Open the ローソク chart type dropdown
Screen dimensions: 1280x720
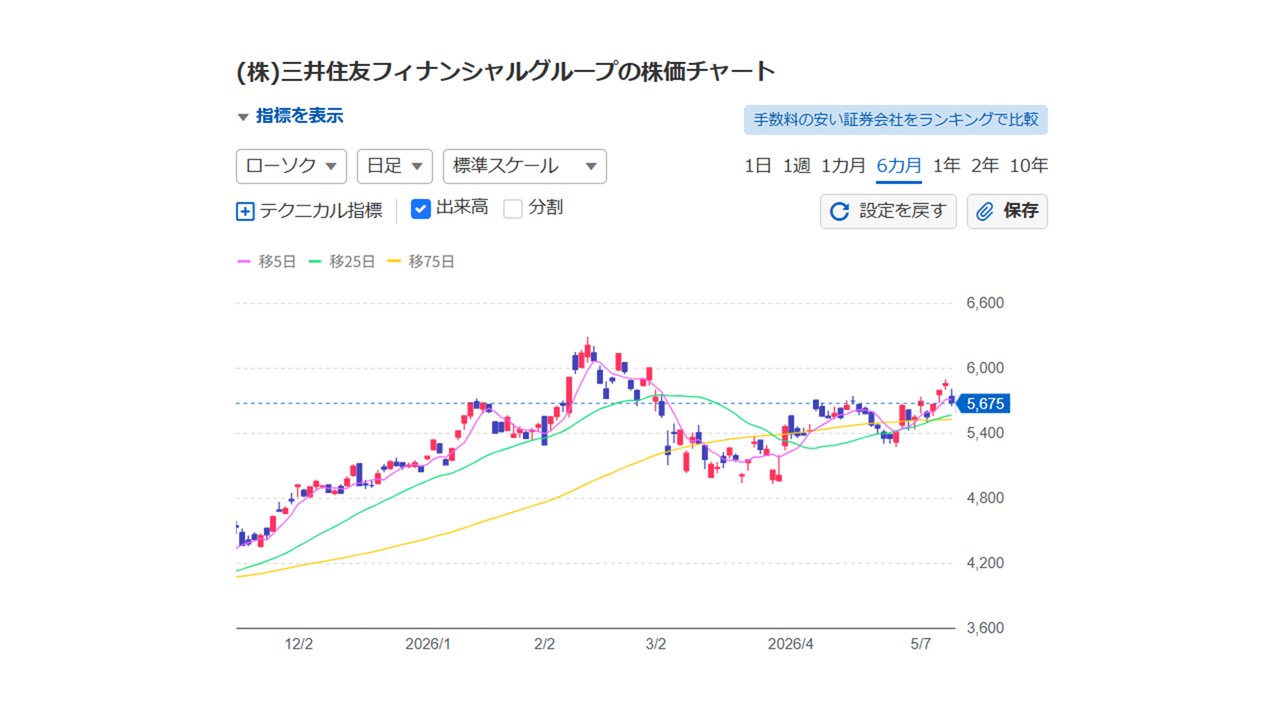point(291,166)
